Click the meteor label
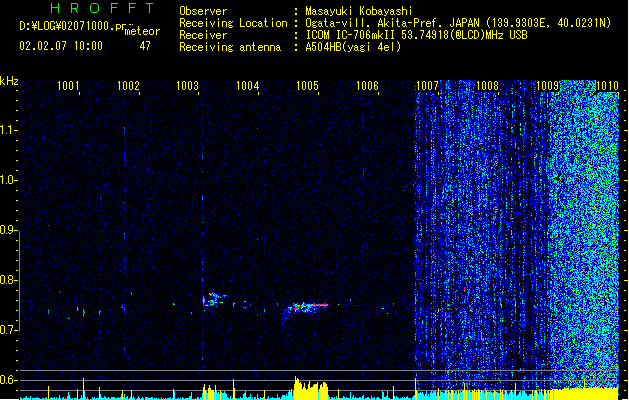This screenshot has height=400, width=629. coord(142,31)
